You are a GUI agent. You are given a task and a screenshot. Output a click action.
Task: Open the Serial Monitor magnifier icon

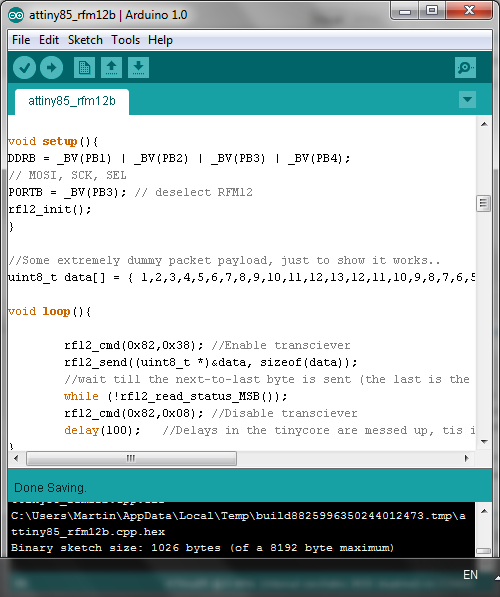click(465, 68)
